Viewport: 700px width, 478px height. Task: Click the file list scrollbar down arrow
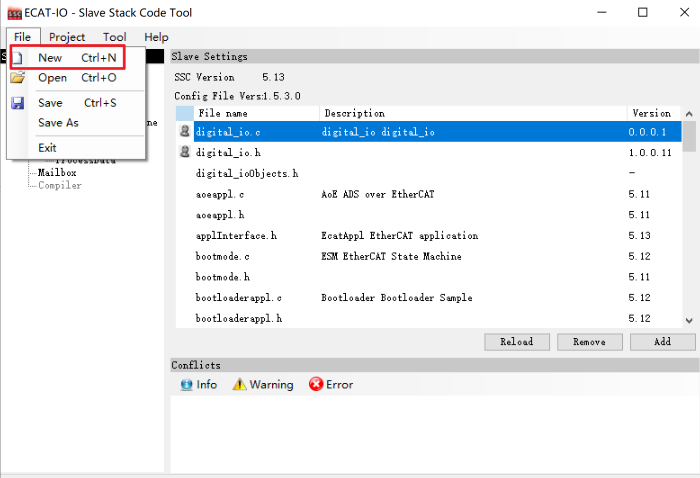tap(690, 320)
